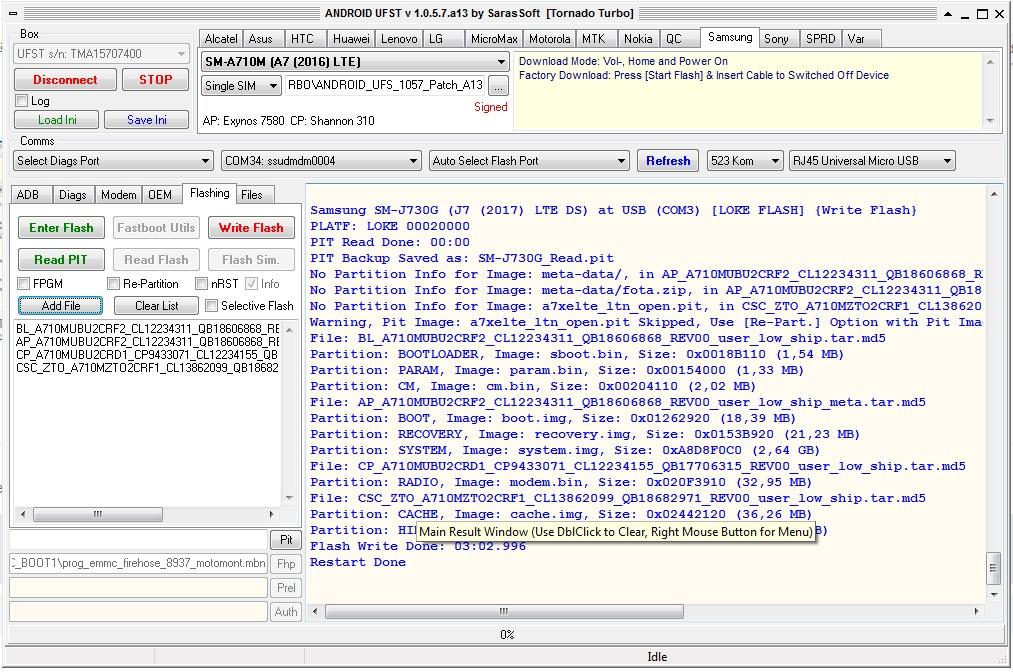Click the STOP button
This screenshot has height=672, width=1013.
pos(156,79)
